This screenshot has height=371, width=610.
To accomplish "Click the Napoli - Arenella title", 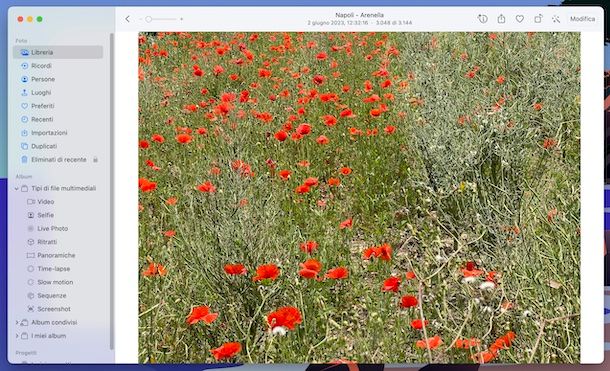I will [x=359, y=15].
